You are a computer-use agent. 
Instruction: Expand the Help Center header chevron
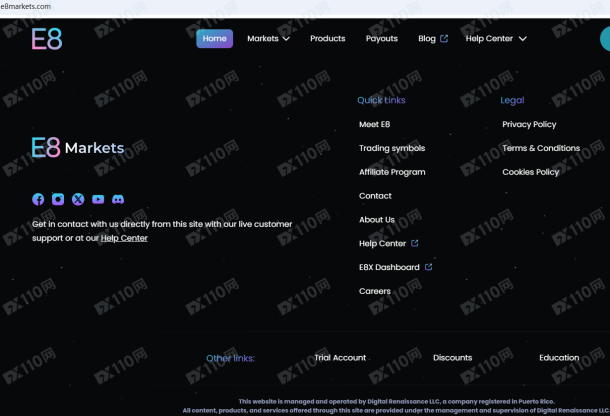tap(523, 39)
